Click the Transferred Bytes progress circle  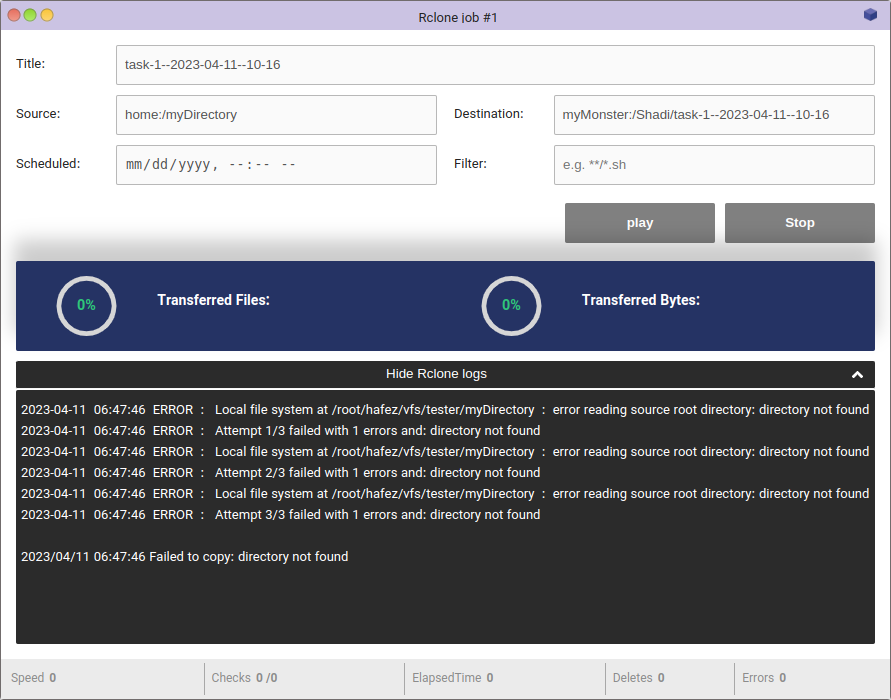[x=511, y=305]
